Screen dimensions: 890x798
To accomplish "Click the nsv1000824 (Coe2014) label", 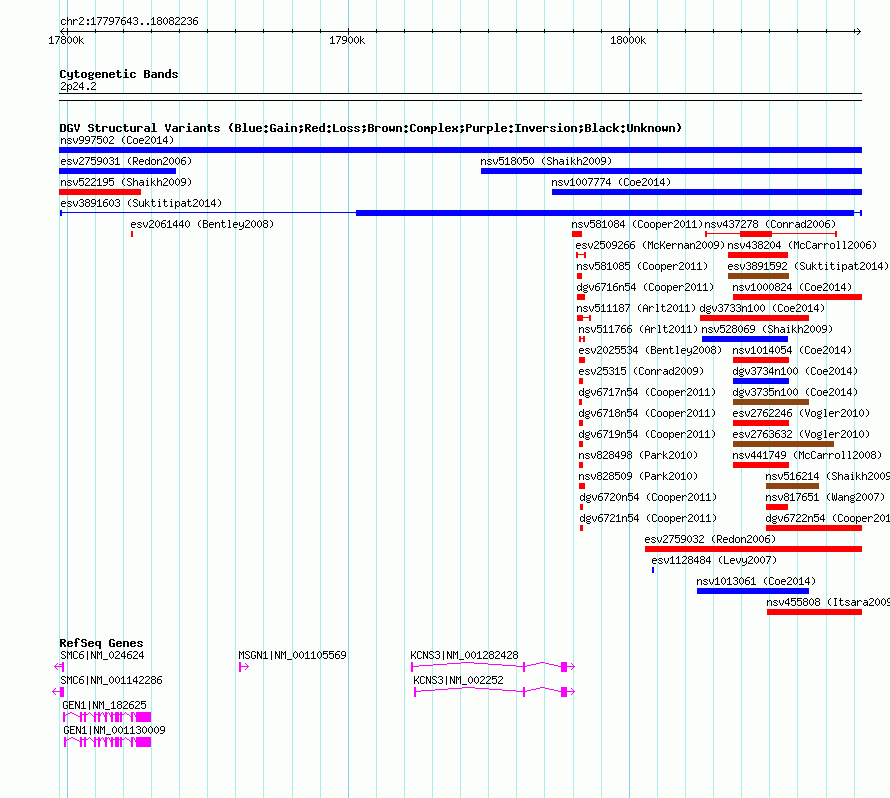I will coord(792,287).
